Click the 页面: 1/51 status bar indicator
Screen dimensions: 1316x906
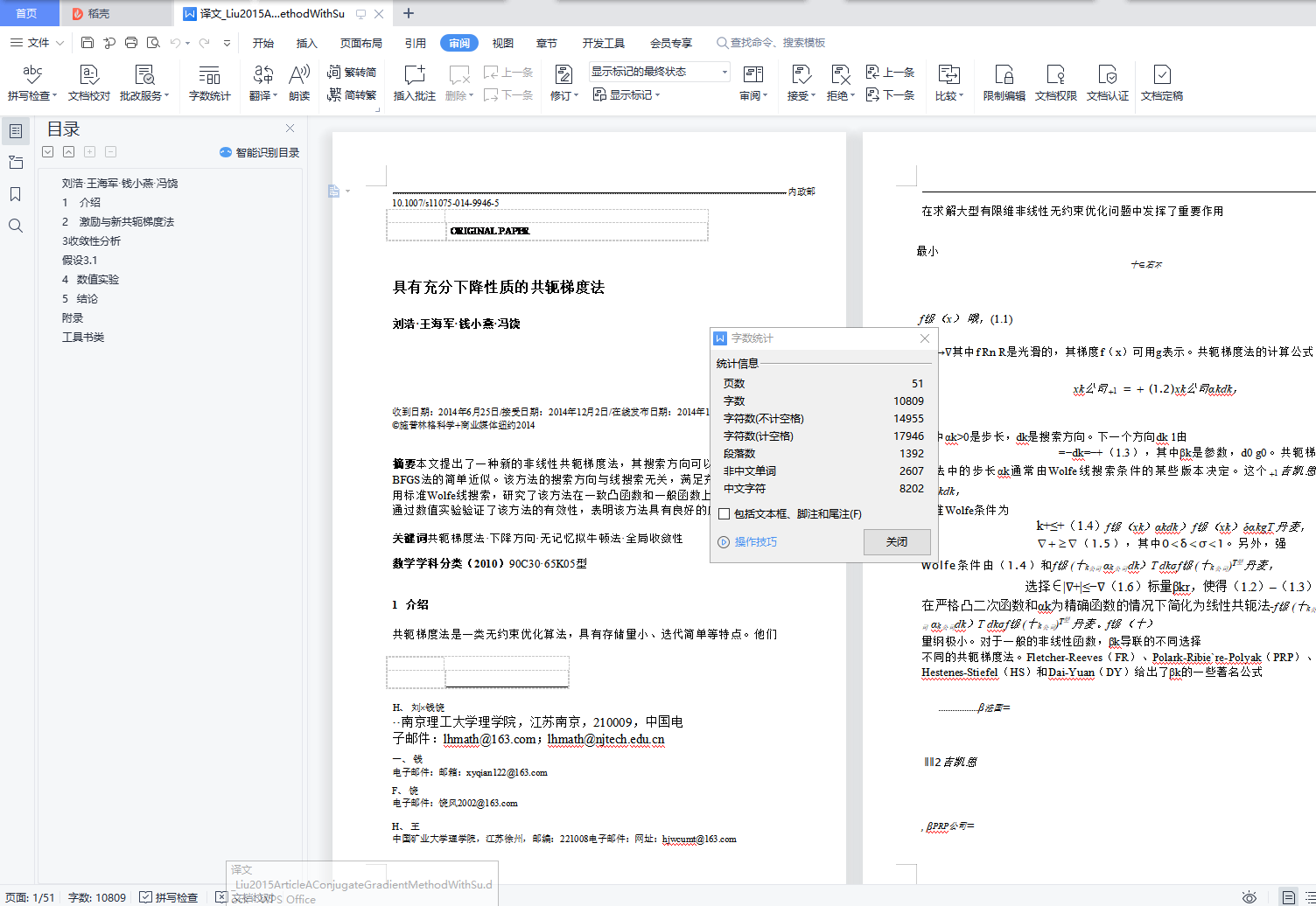point(30,897)
